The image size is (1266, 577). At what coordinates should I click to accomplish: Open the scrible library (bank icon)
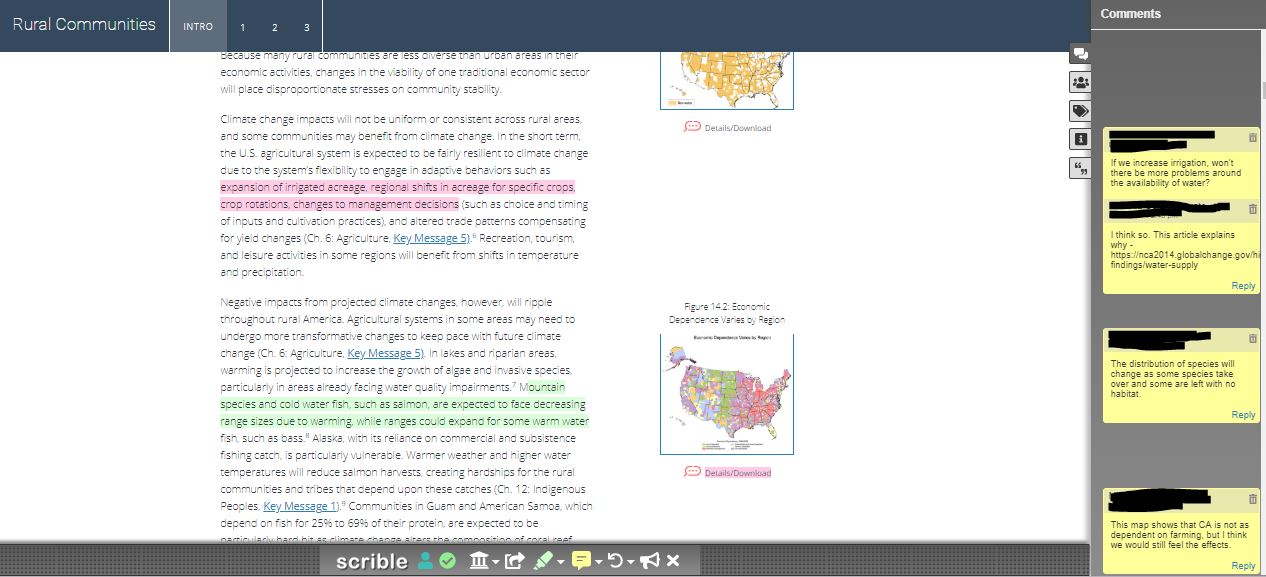coord(480,560)
